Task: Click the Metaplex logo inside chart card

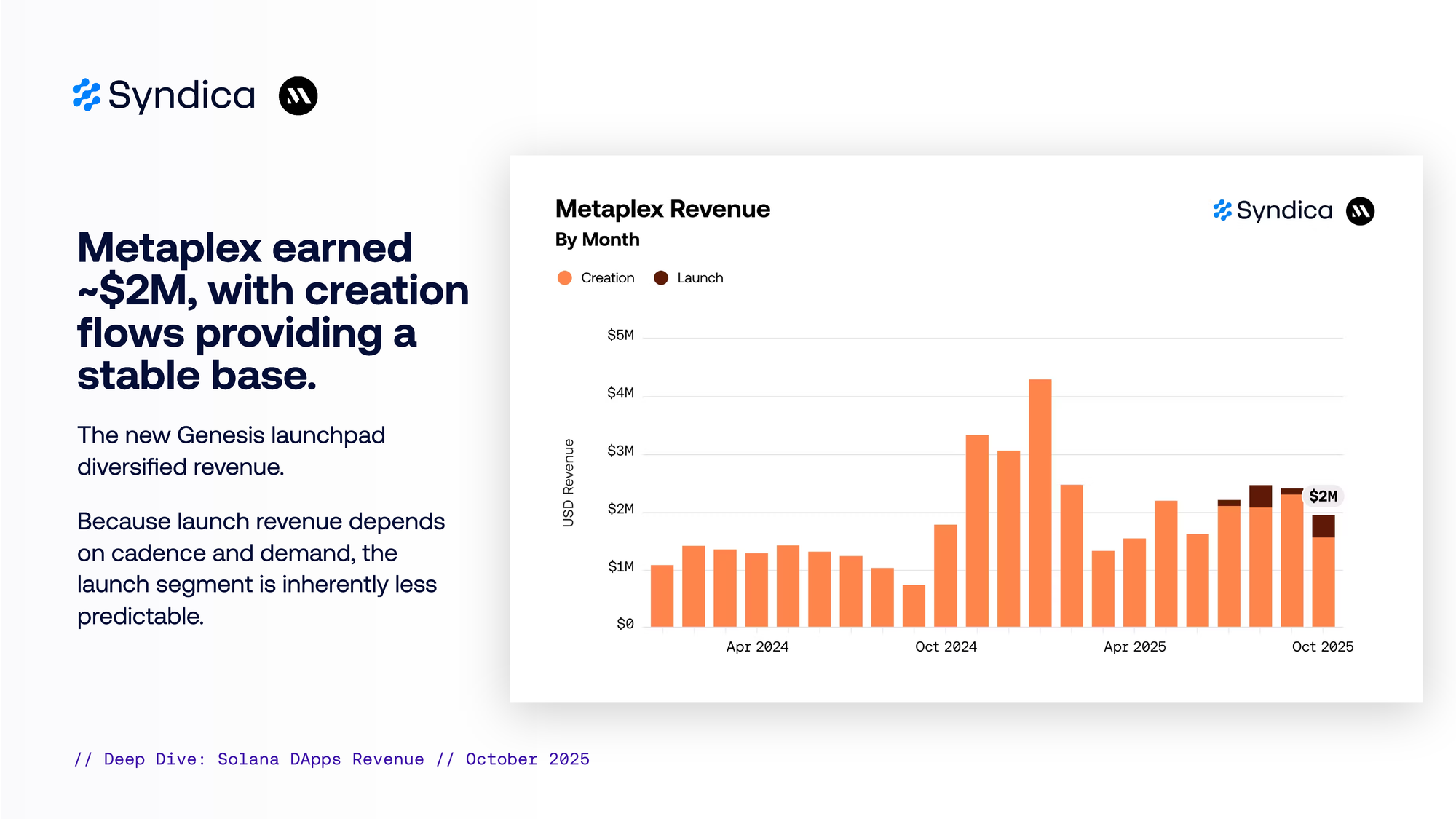Action: (1360, 211)
